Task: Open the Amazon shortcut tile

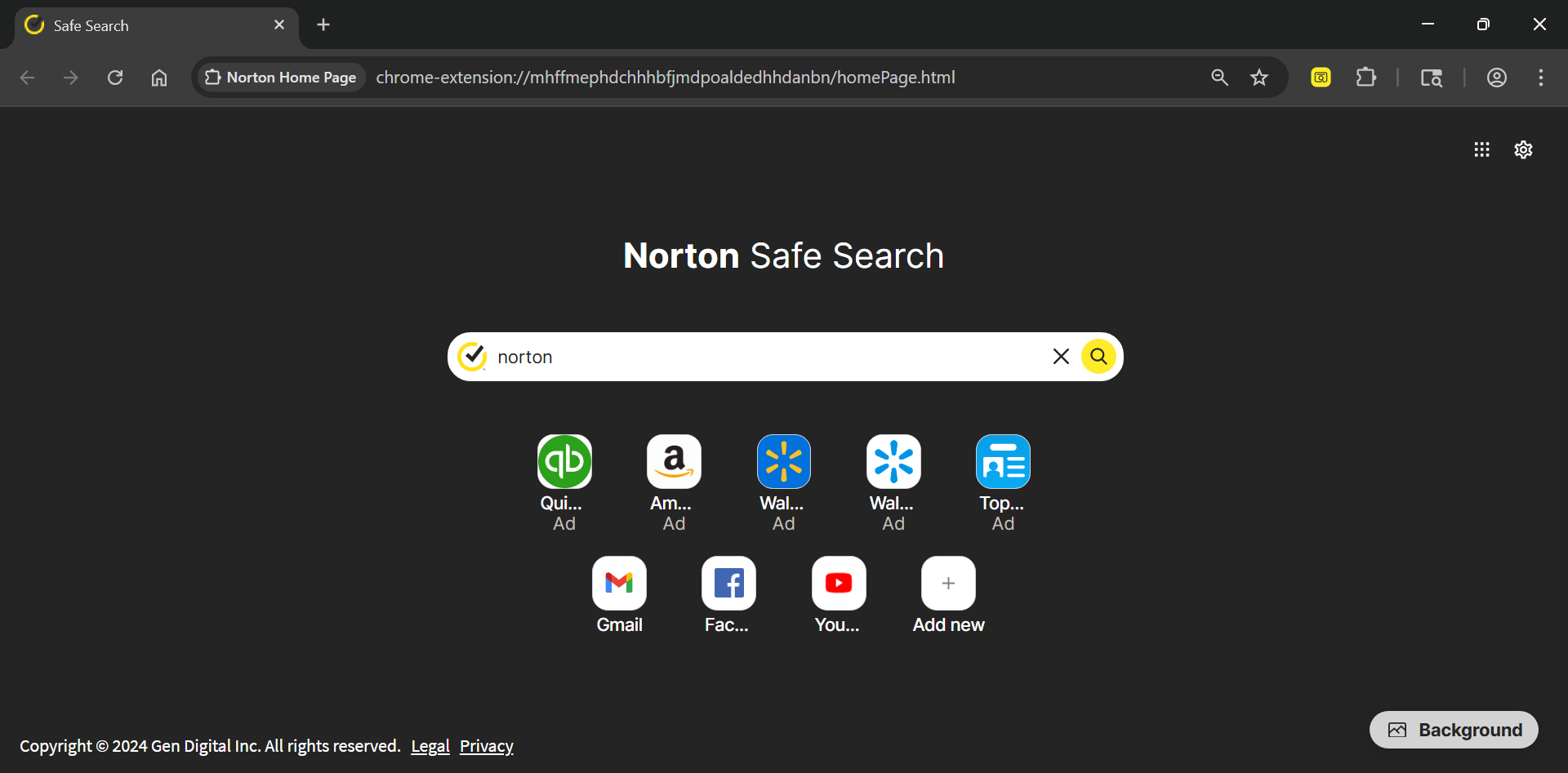Action: [674, 462]
